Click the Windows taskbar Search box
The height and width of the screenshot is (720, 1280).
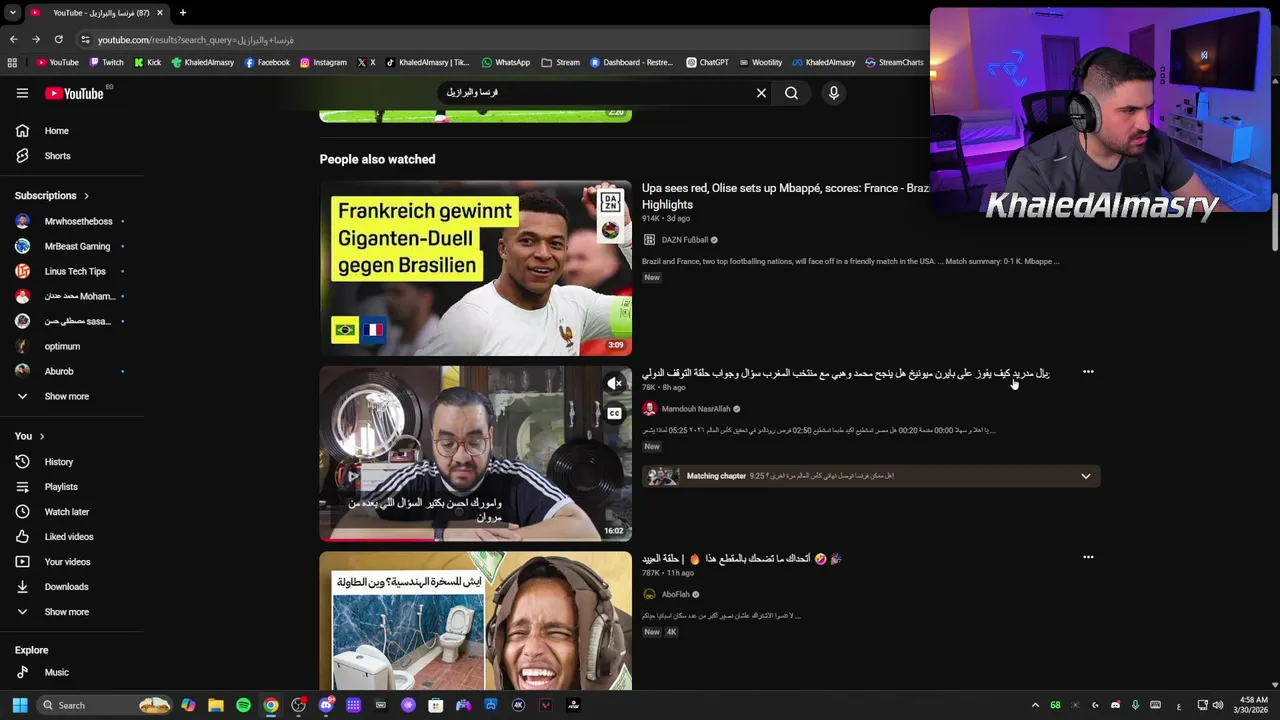tap(105, 705)
